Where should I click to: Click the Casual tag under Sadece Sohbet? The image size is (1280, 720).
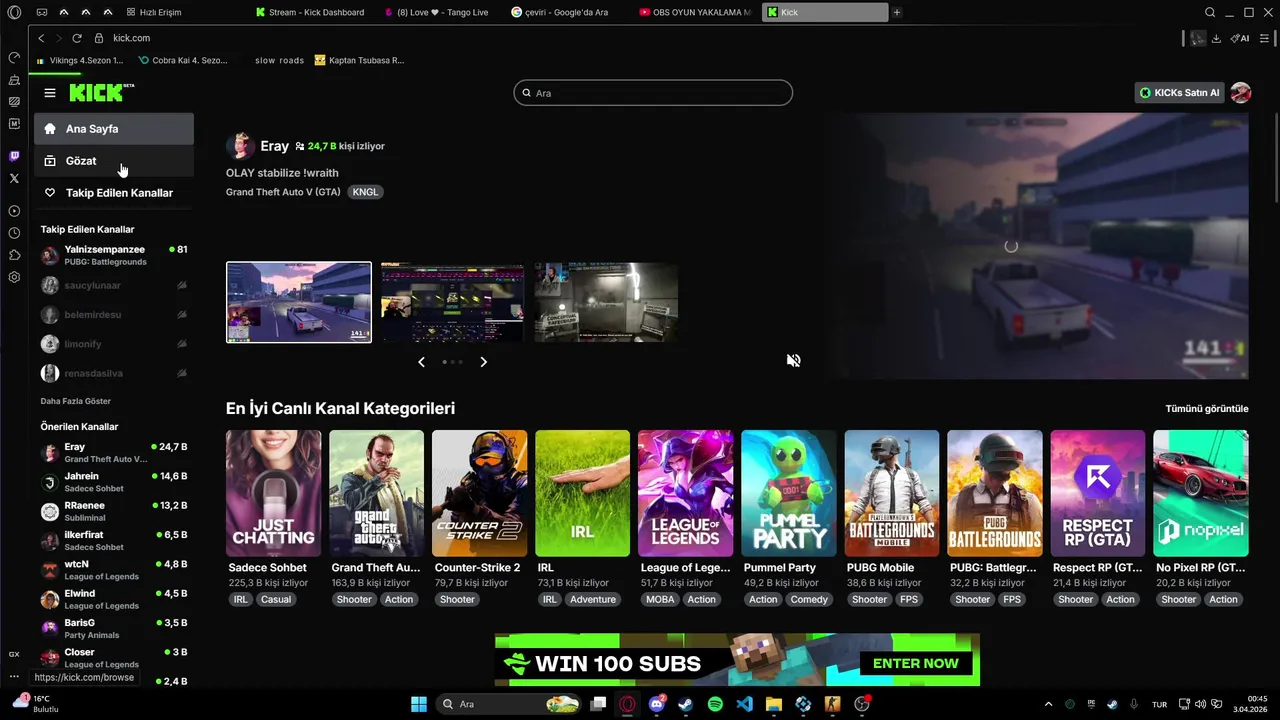coord(276,600)
